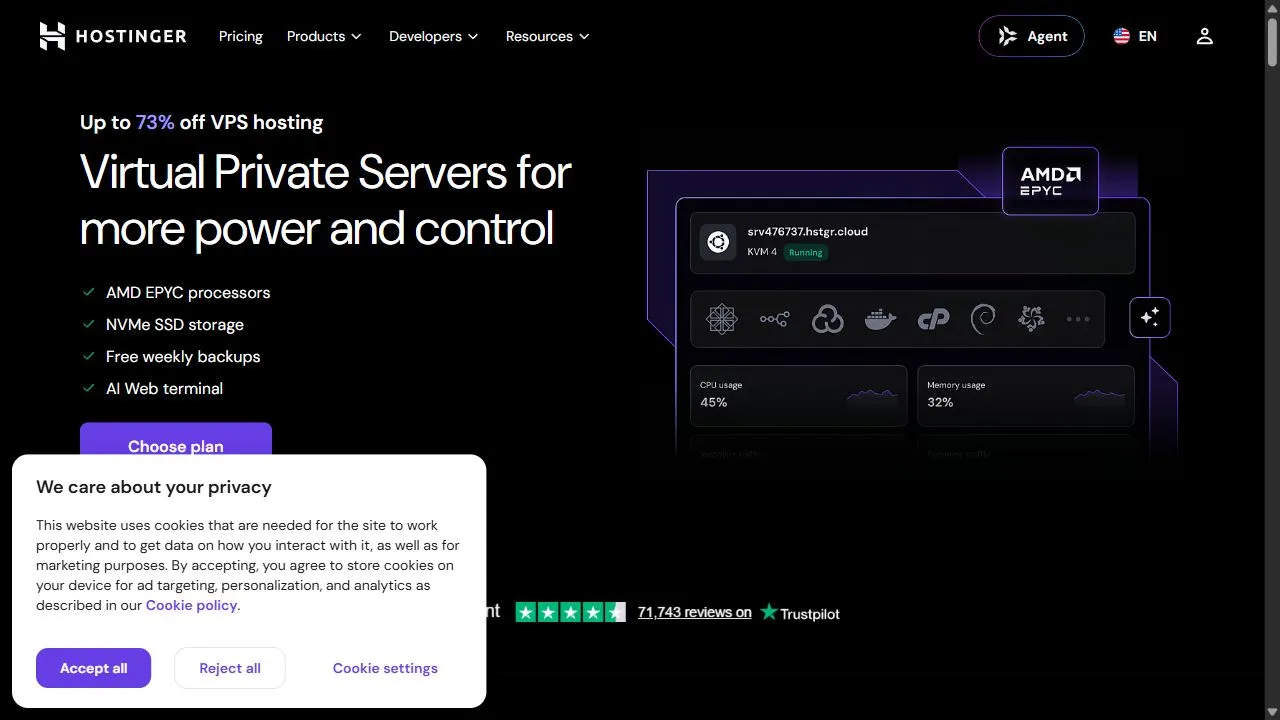Click the 'AI Web terminal' feature

(164, 389)
